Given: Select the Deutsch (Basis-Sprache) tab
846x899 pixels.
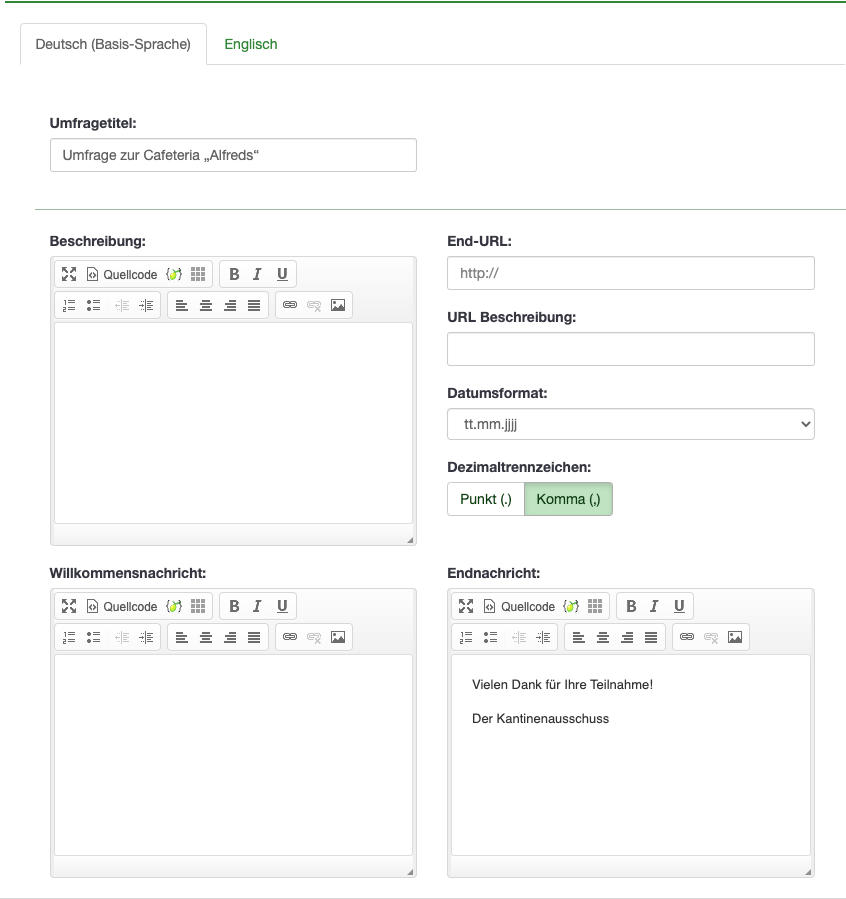Looking at the screenshot, I should [x=113, y=44].
